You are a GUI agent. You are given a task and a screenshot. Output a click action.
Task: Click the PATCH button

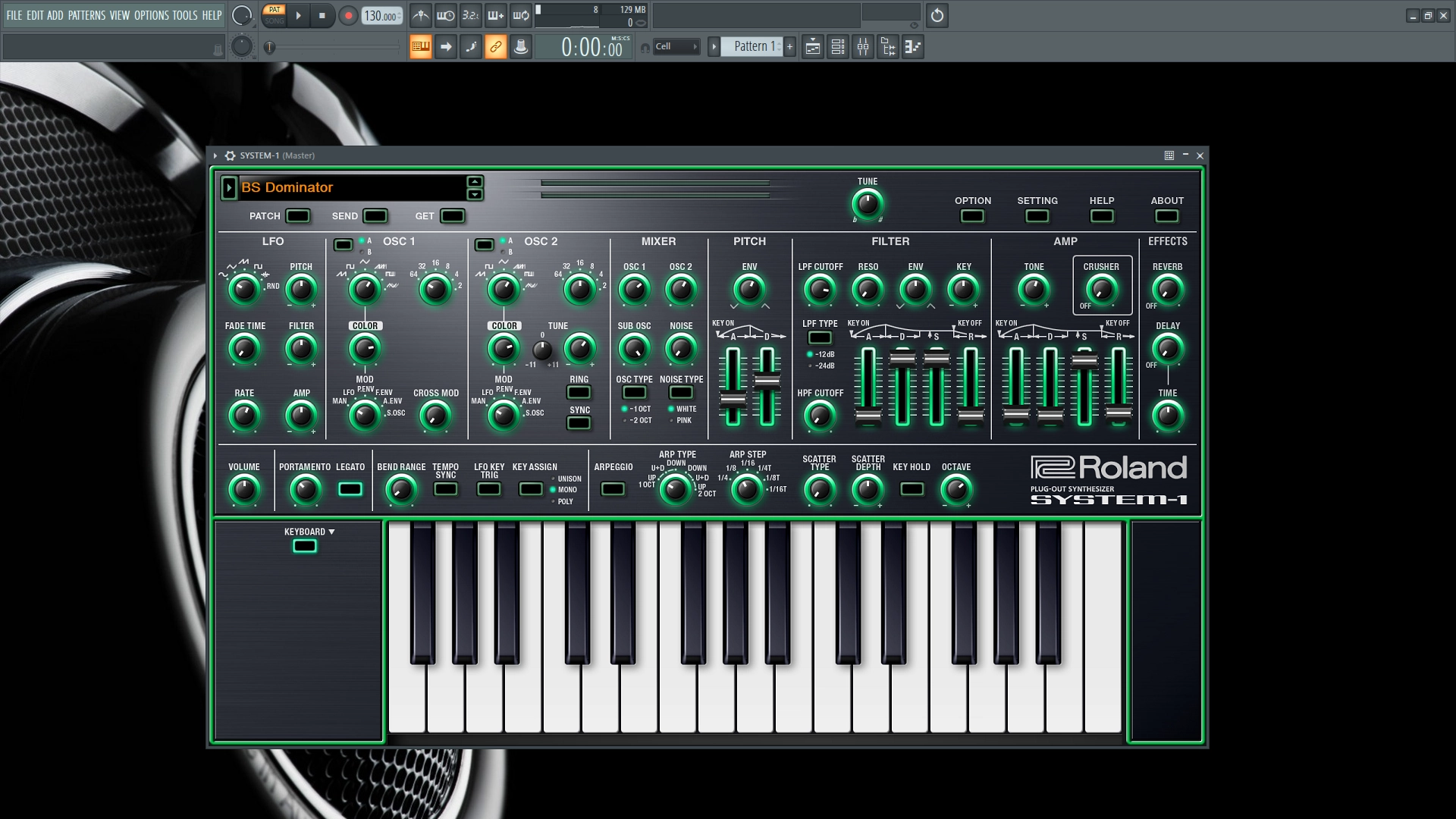coord(298,216)
